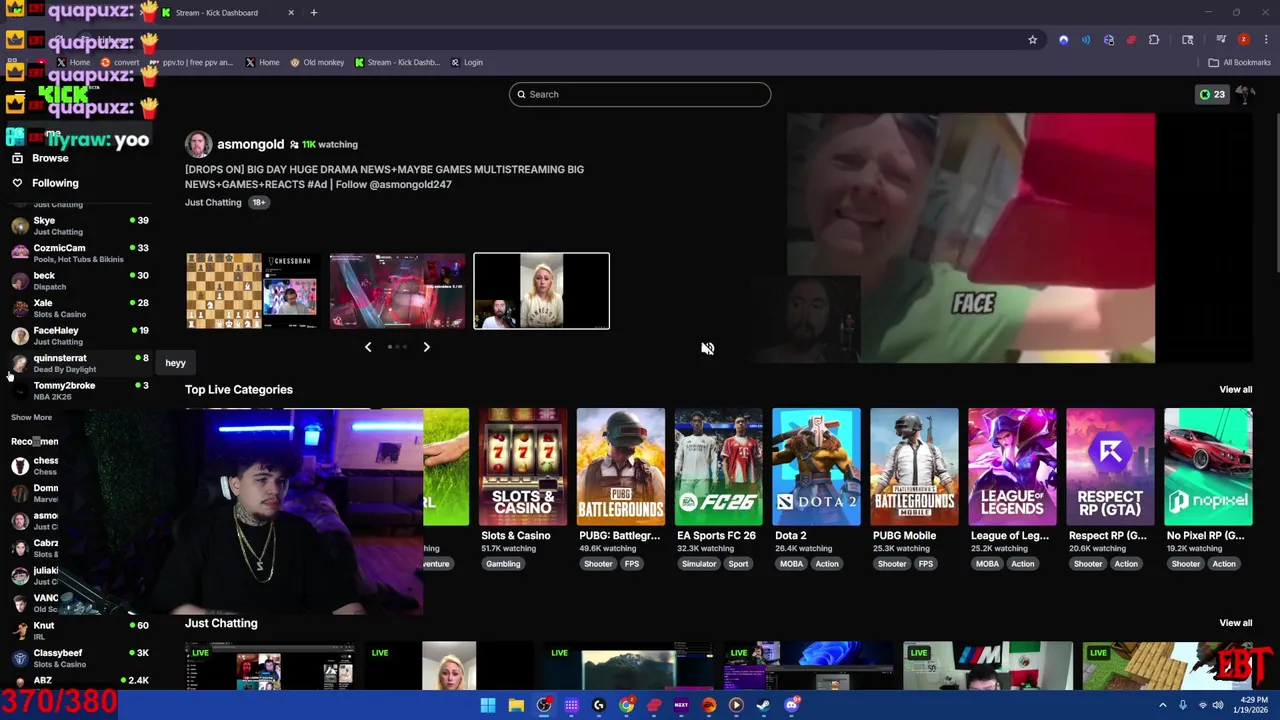The width and height of the screenshot is (1280, 720).
Task: Open the Respect RP (GTA) category card
Action: coord(1110,467)
